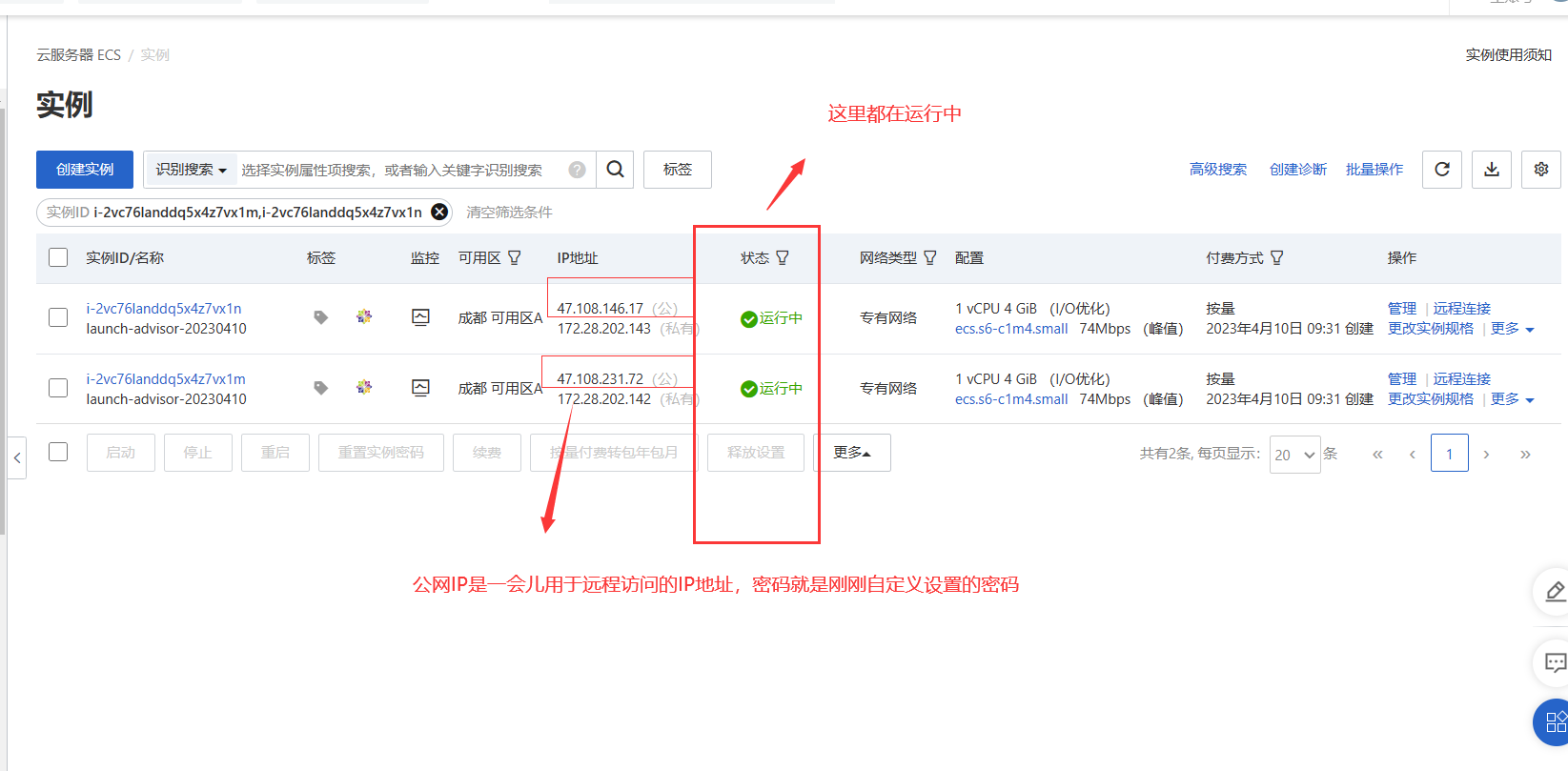This screenshot has height=771, width=1568.
Task: Click the 续费 renew button
Action: (487, 453)
